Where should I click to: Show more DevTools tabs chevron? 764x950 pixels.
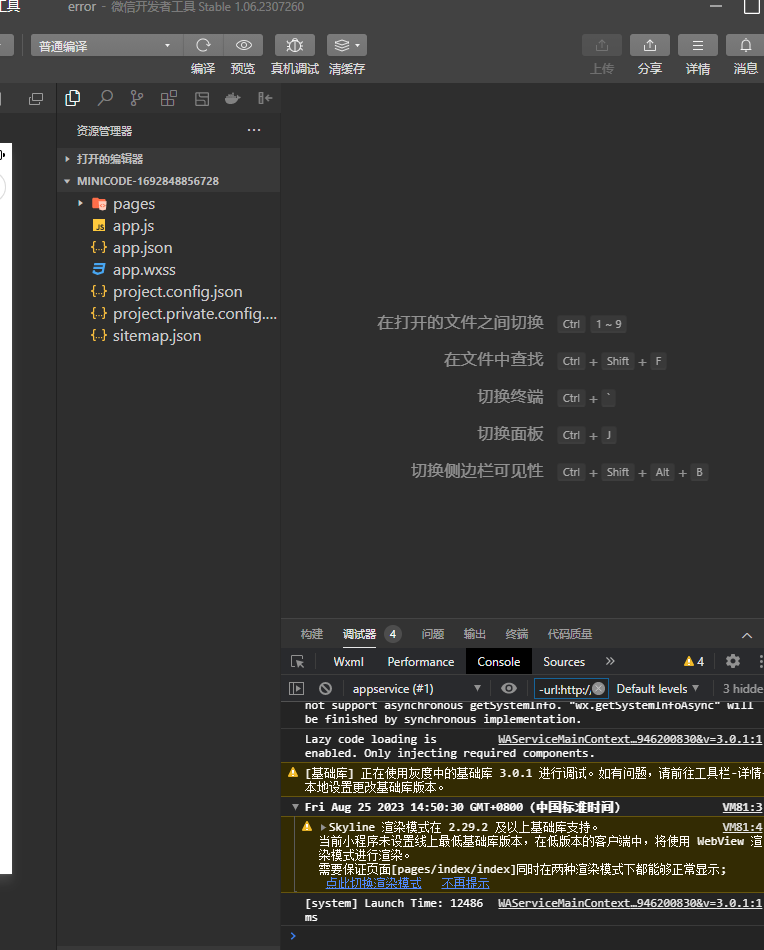point(610,661)
